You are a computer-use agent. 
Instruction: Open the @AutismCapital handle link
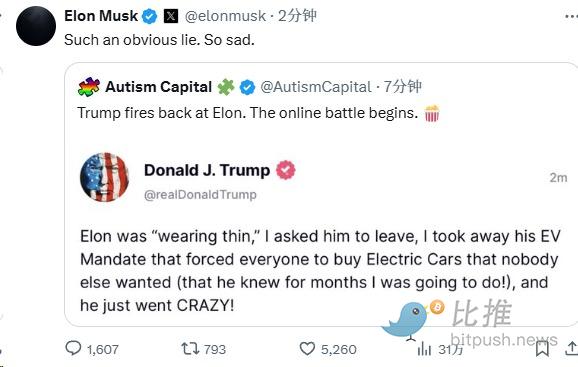click(x=316, y=87)
